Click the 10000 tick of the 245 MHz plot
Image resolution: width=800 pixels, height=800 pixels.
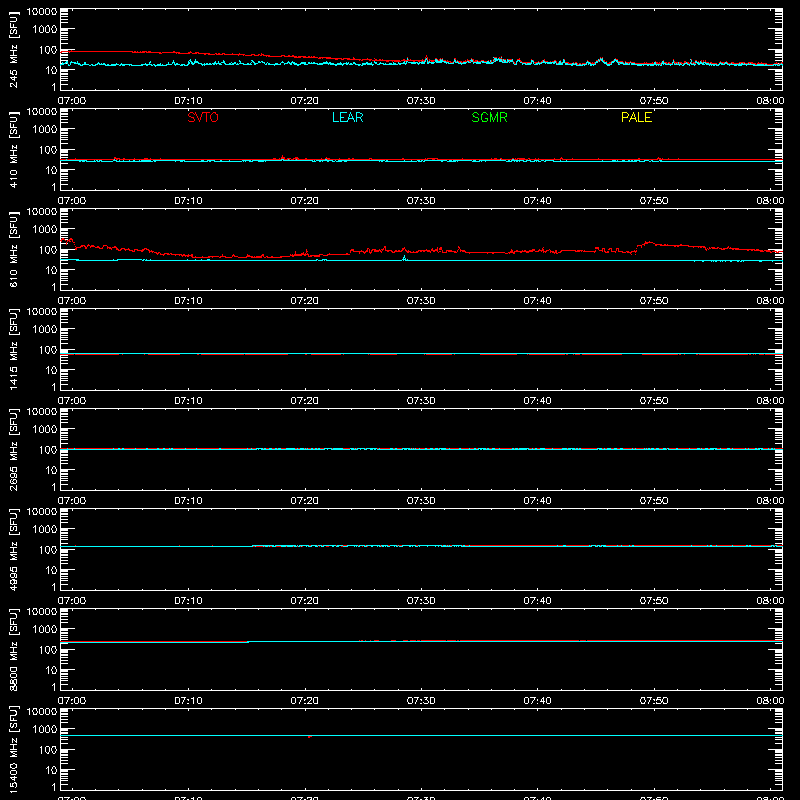click(42, 12)
